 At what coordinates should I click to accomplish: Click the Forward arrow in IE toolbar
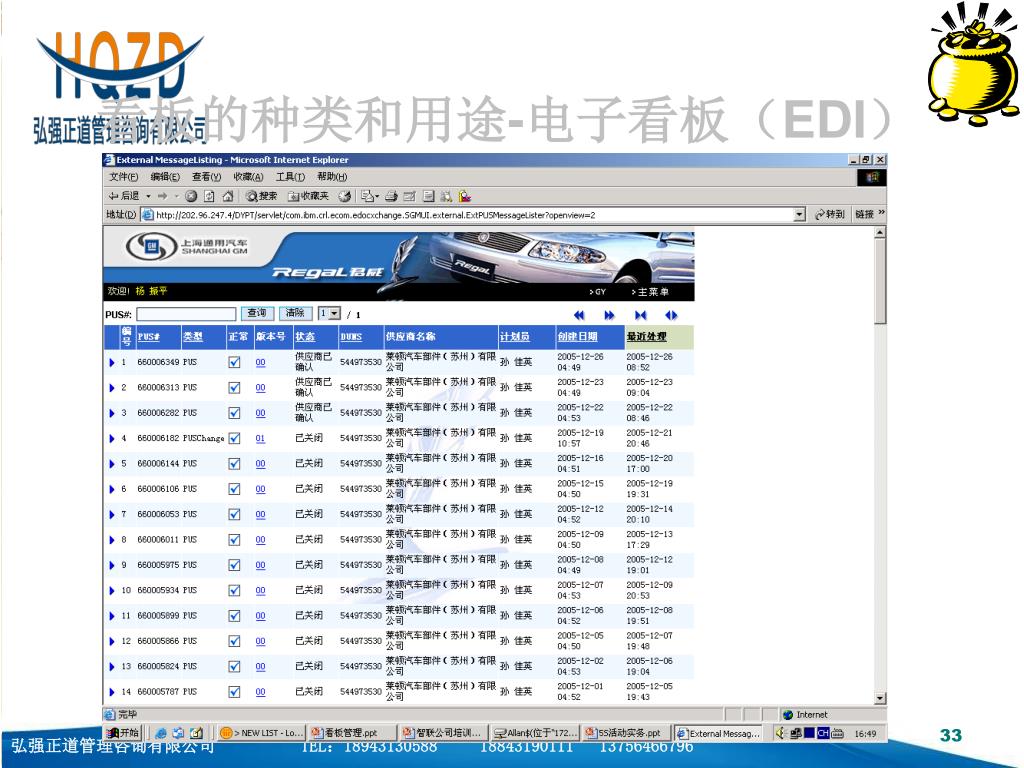click(x=162, y=196)
